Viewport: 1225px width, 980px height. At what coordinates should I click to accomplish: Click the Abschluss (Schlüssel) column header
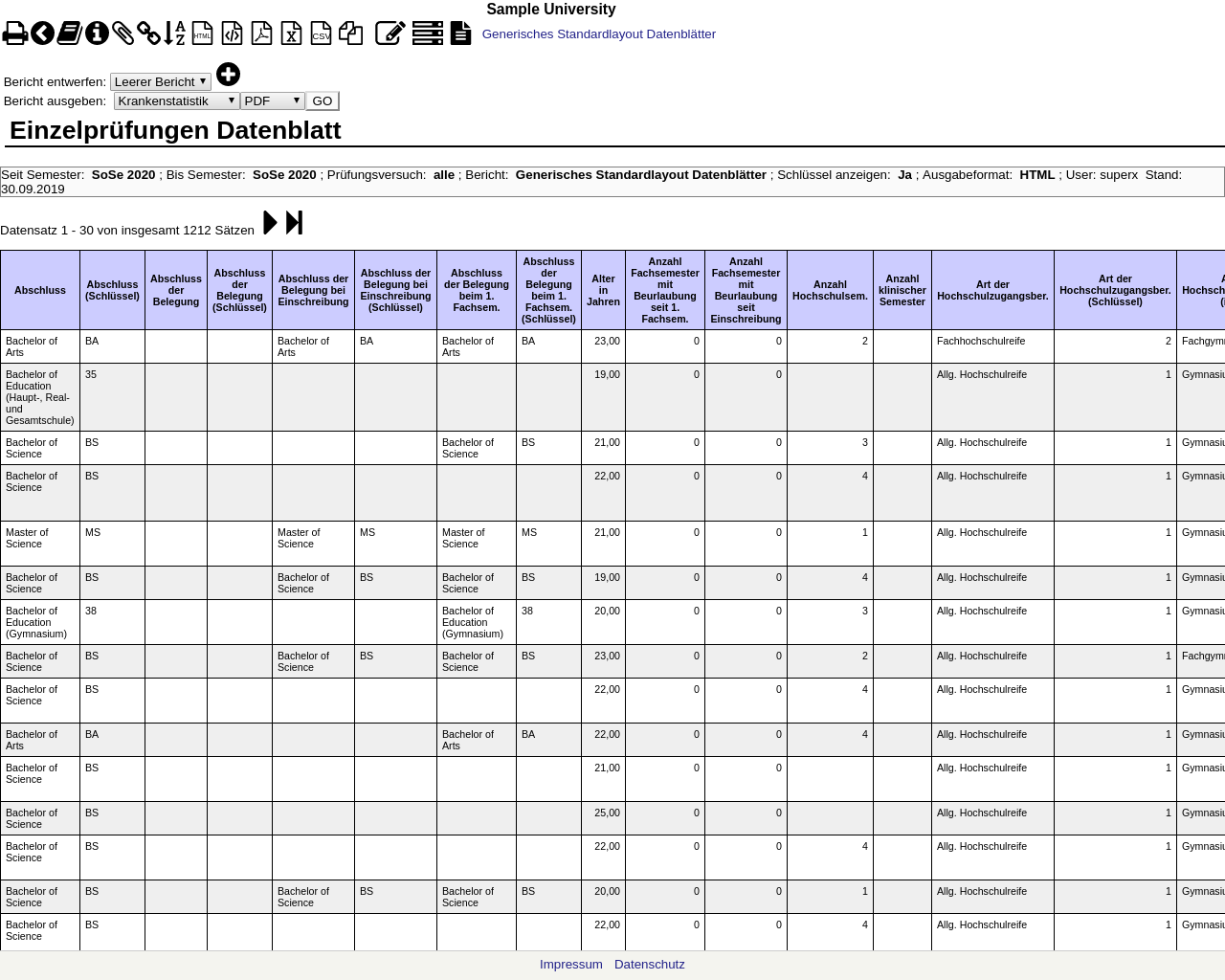(x=112, y=290)
